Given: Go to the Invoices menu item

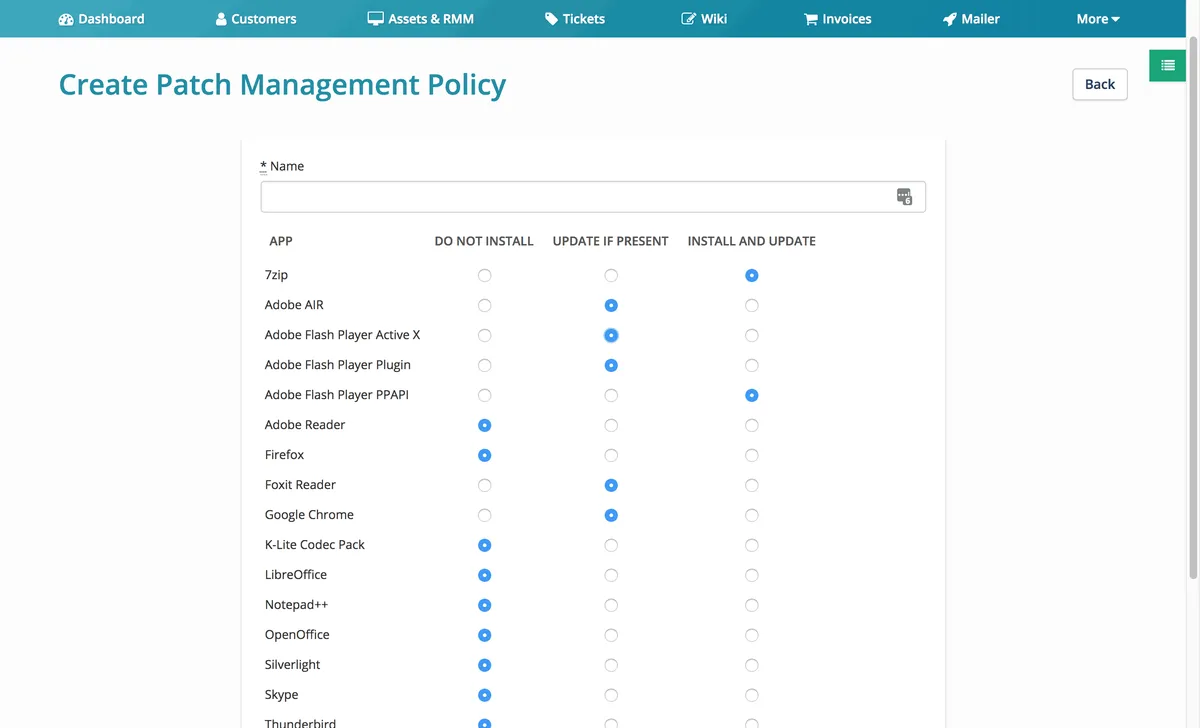Looking at the screenshot, I should tap(846, 19).
